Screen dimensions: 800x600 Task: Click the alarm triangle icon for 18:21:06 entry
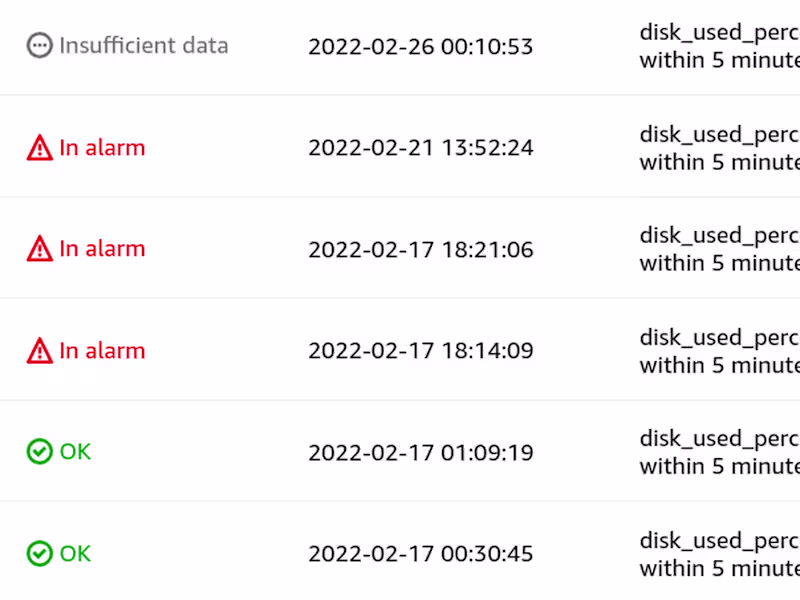[x=39, y=249]
